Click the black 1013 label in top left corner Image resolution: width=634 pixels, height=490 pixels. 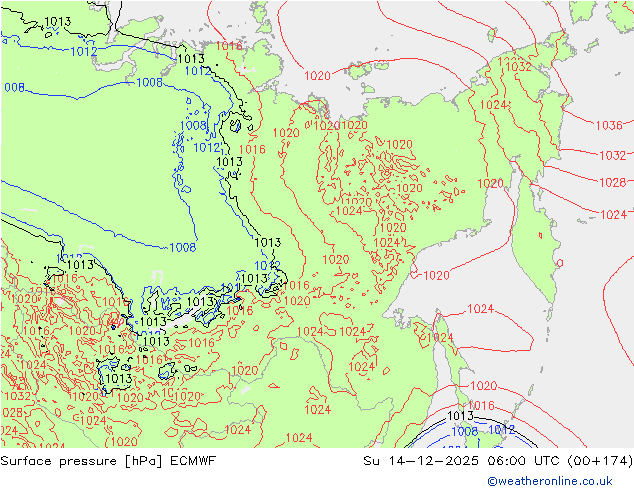57,21
